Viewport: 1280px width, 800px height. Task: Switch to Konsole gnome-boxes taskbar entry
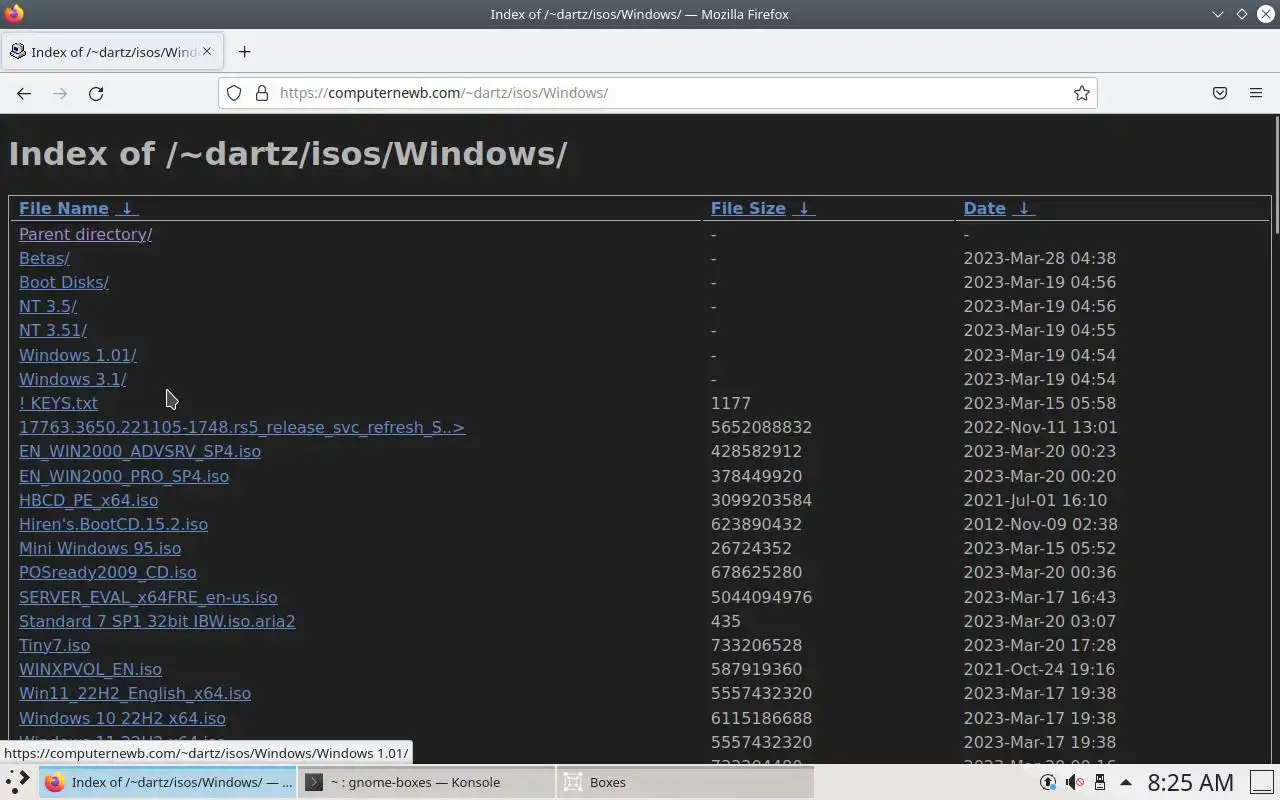(426, 782)
